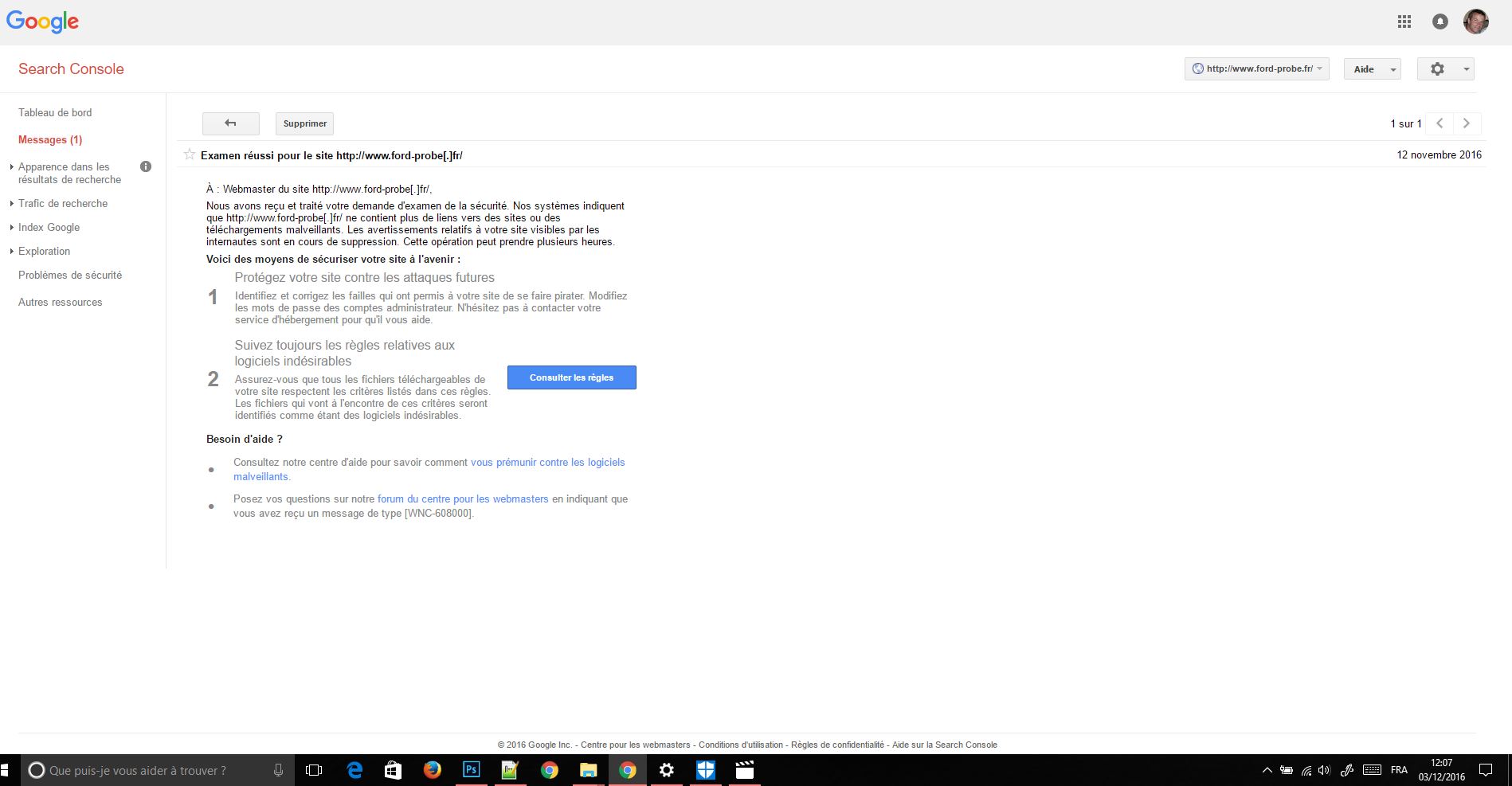The width and height of the screenshot is (1512, 786).
Task: Open the Google apps grid
Action: pyautogui.click(x=1404, y=22)
